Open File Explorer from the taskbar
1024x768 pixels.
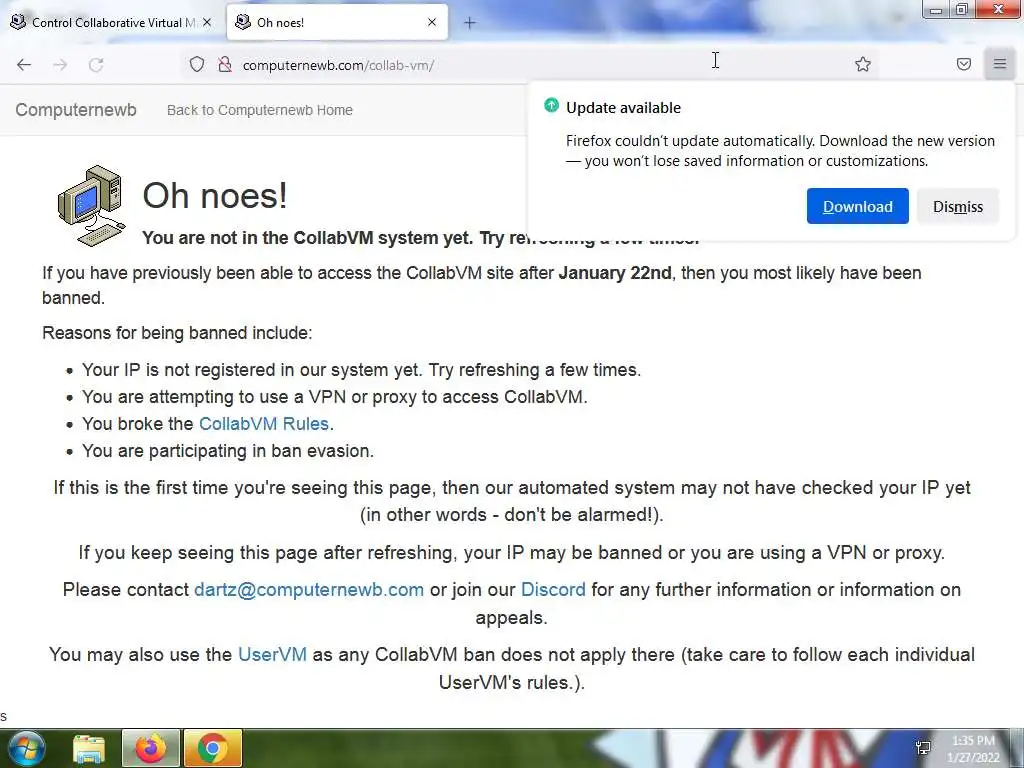[x=89, y=749]
